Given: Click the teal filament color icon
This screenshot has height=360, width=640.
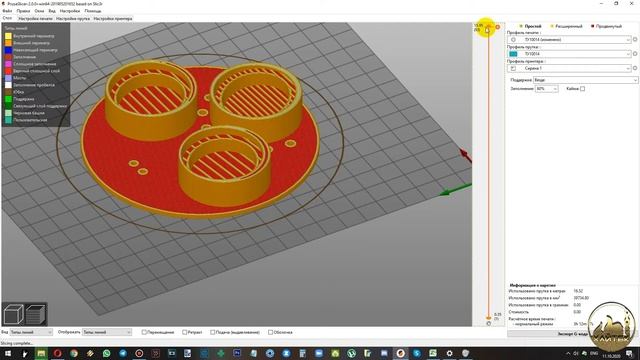Looking at the screenshot, I should [x=513, y=54].
